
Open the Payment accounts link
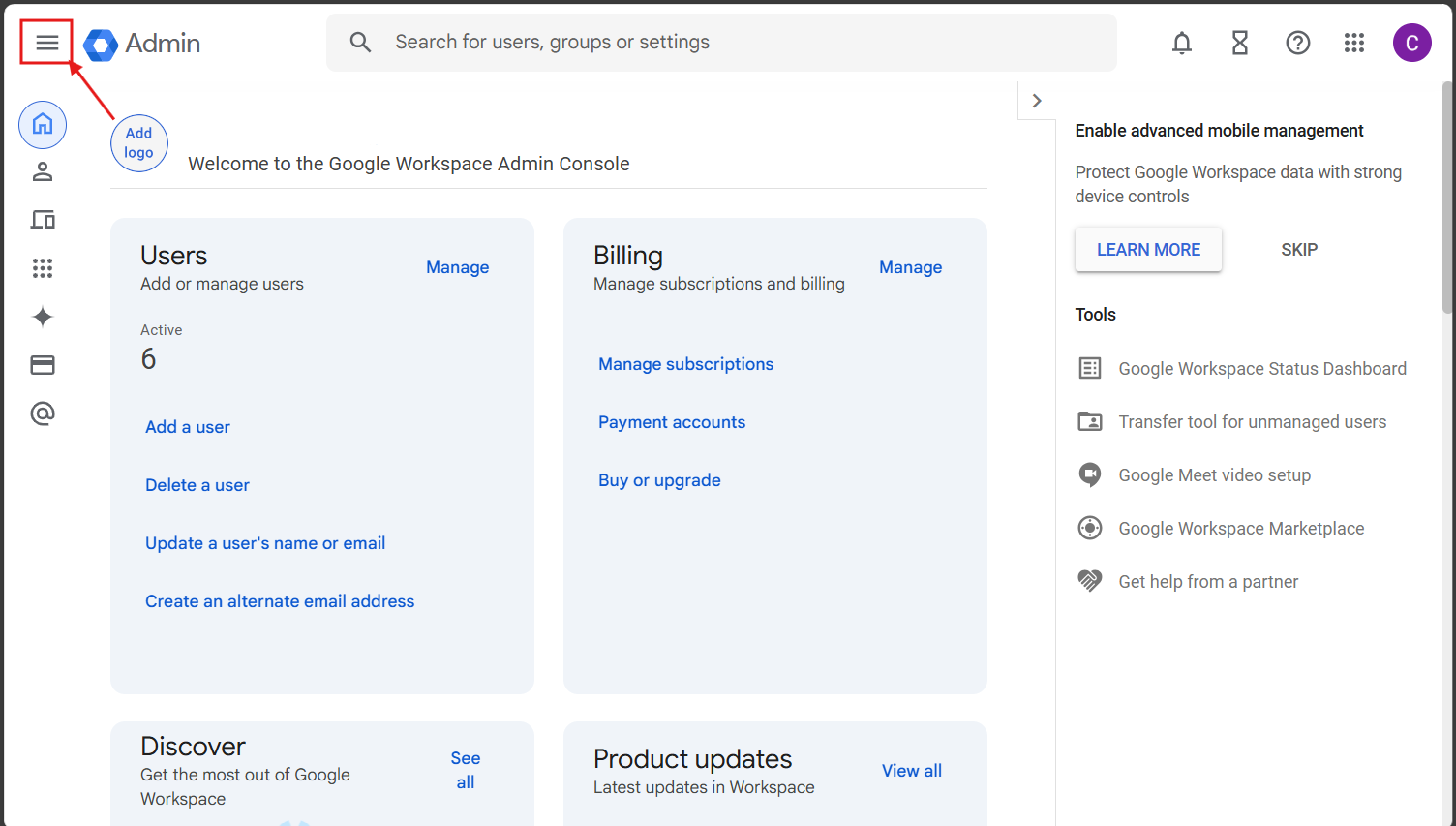coord(672,422)
